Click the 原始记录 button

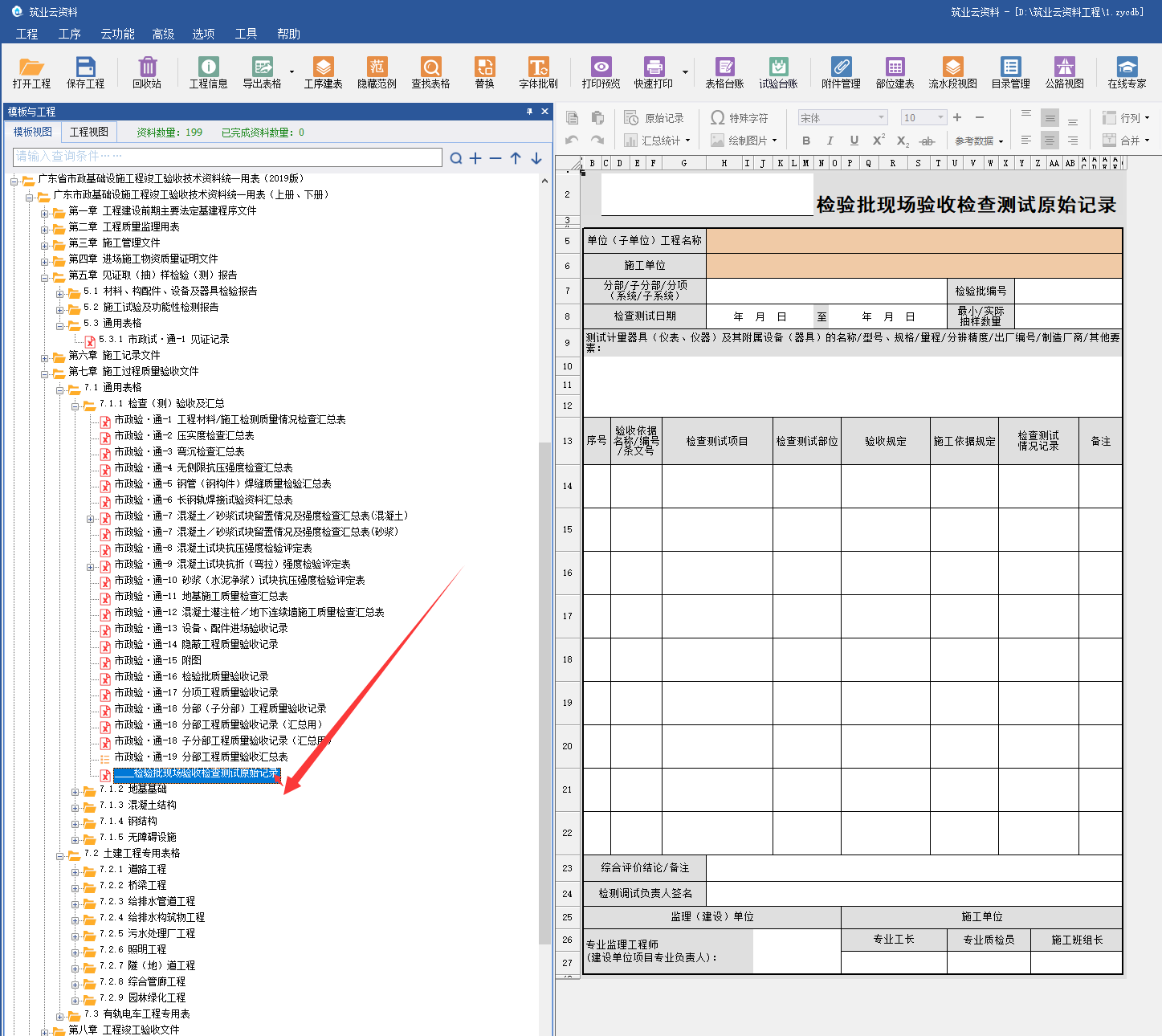point(654,118)
